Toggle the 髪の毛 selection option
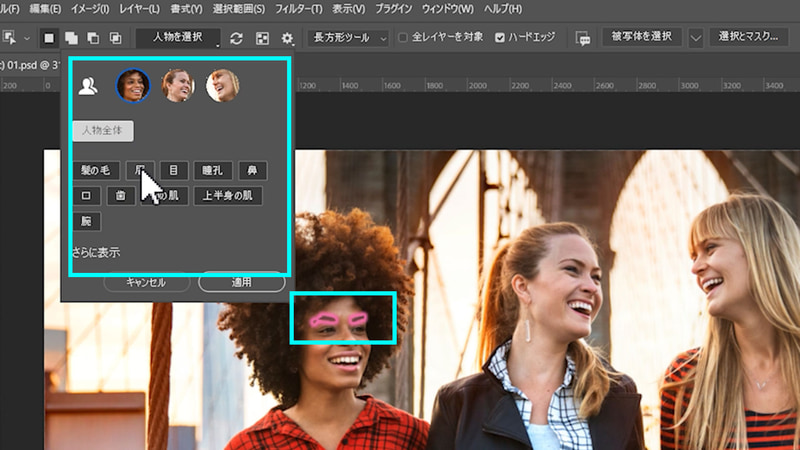Viewport: 800px width, 450px height. [x=96, y=170]
